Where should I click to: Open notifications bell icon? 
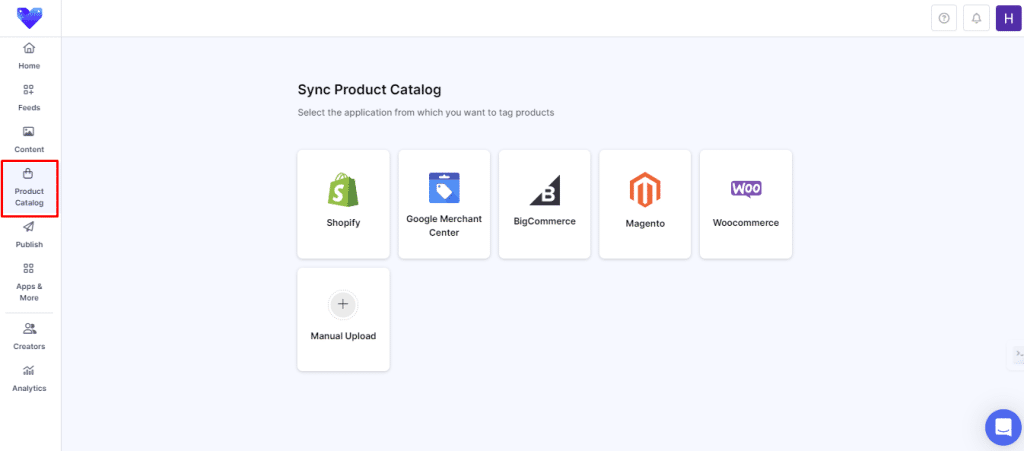tap(976, 18)
